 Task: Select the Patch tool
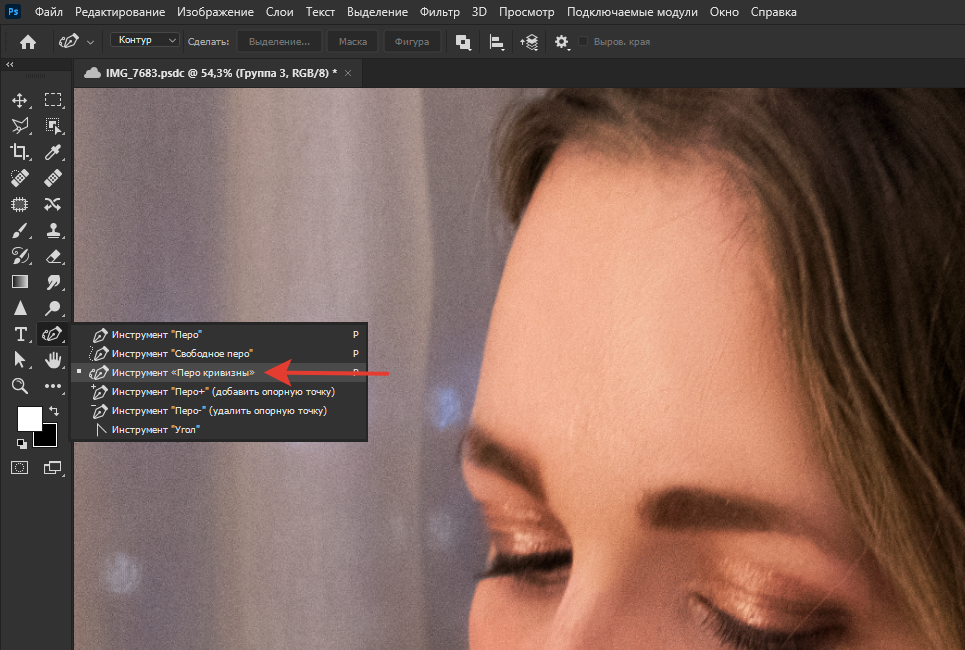click(20, 204)
